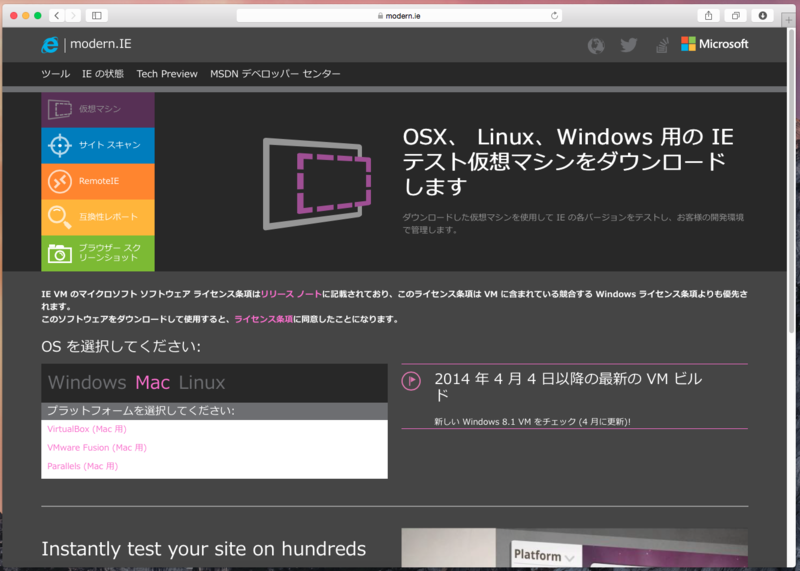The image size is (800, 571).
Task: Open the サイト スキャン crosshair tile
Action: click(x=98, y=145)
